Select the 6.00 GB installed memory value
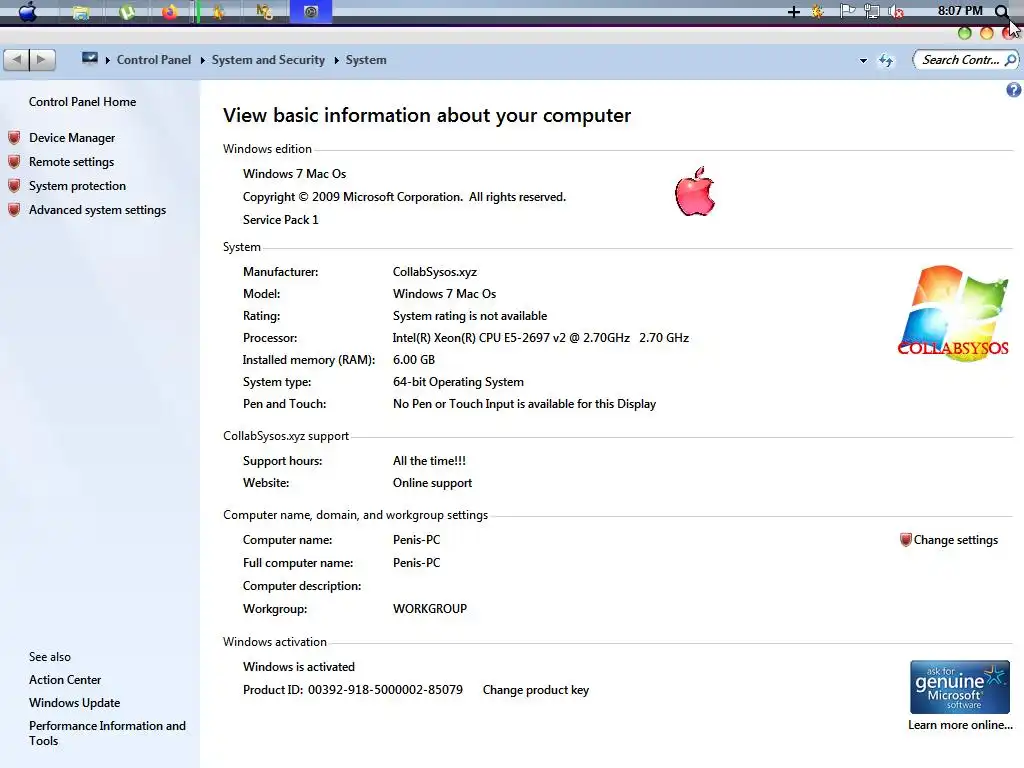 [x=413, y=360]
